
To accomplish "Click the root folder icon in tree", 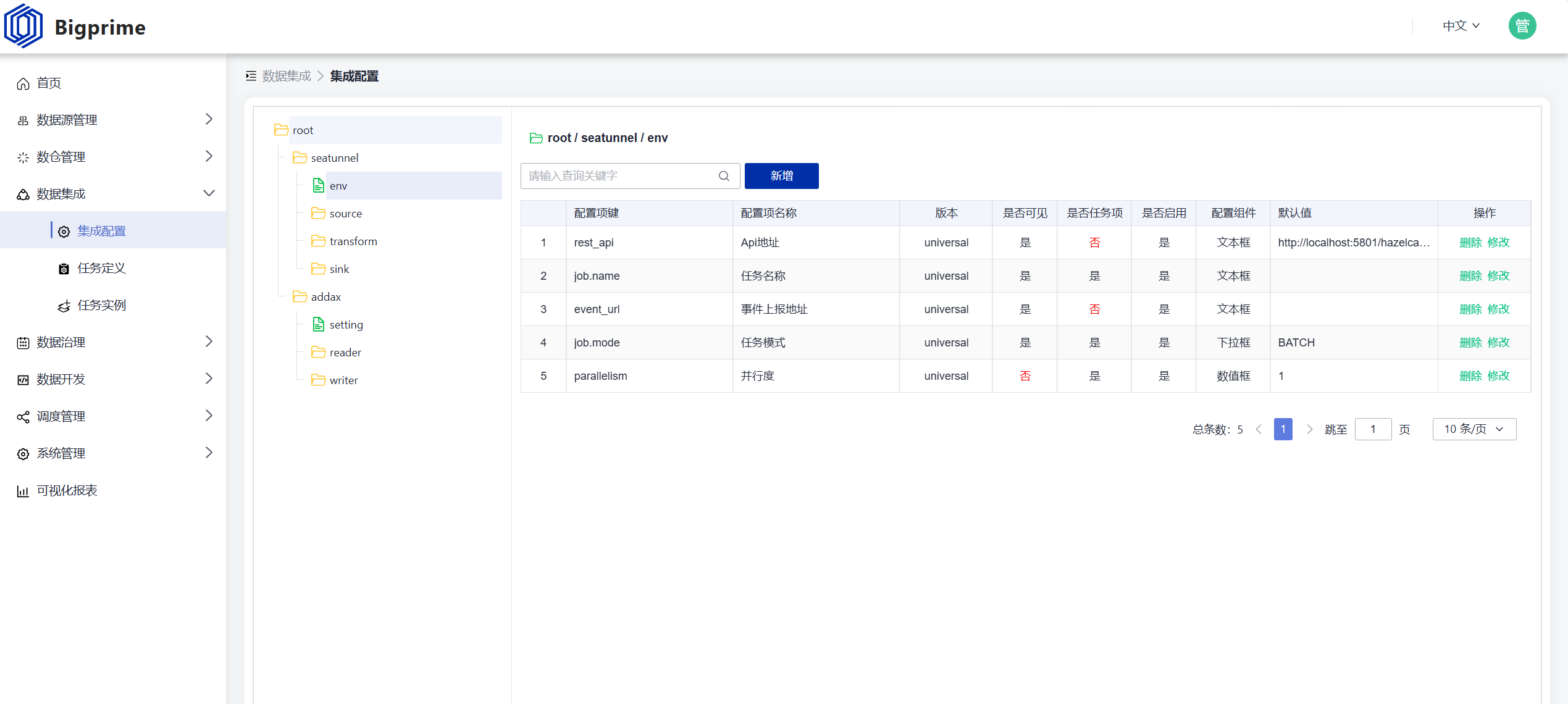I will coord(281,130).
